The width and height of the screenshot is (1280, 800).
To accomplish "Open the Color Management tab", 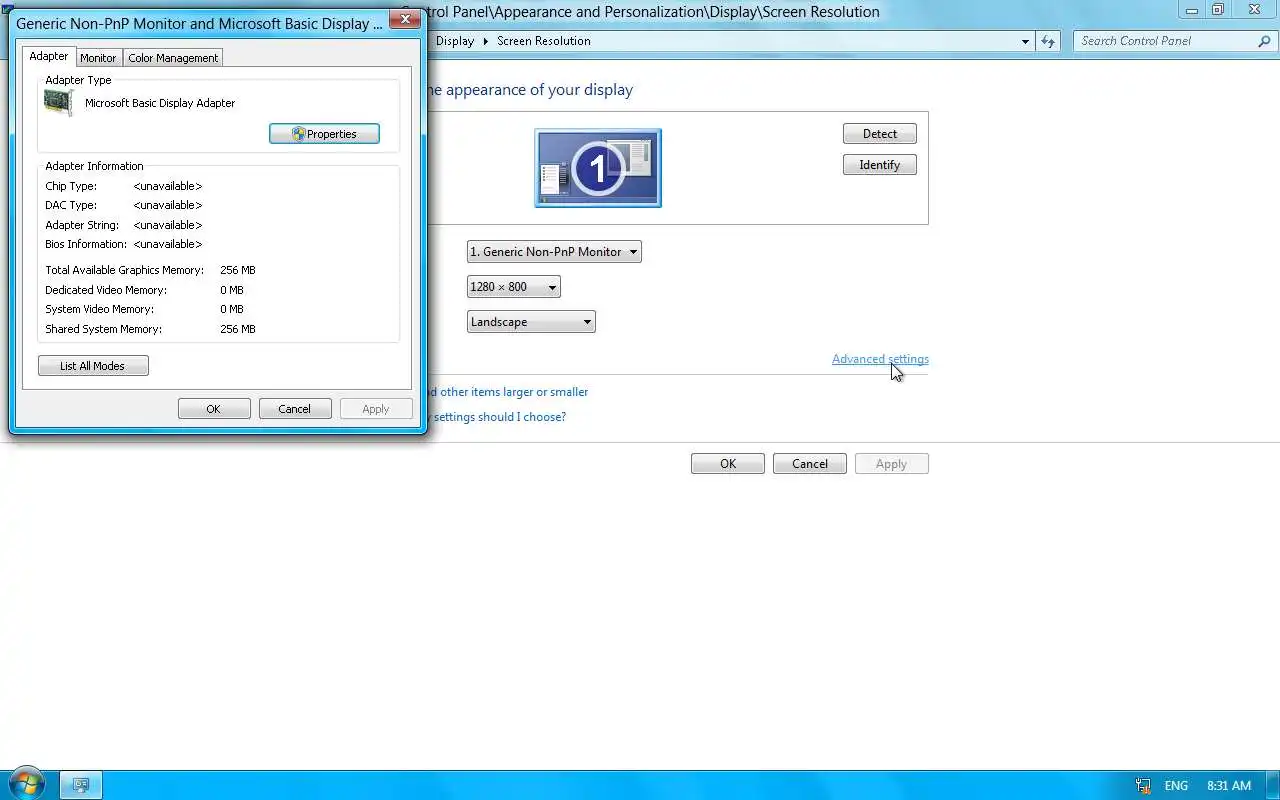I will tap(173, 58).
